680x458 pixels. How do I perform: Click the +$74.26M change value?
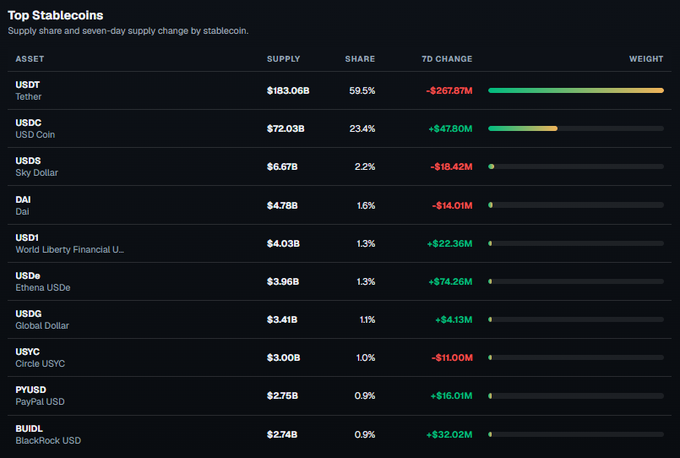pyautogui.click(x=450, y=282)
